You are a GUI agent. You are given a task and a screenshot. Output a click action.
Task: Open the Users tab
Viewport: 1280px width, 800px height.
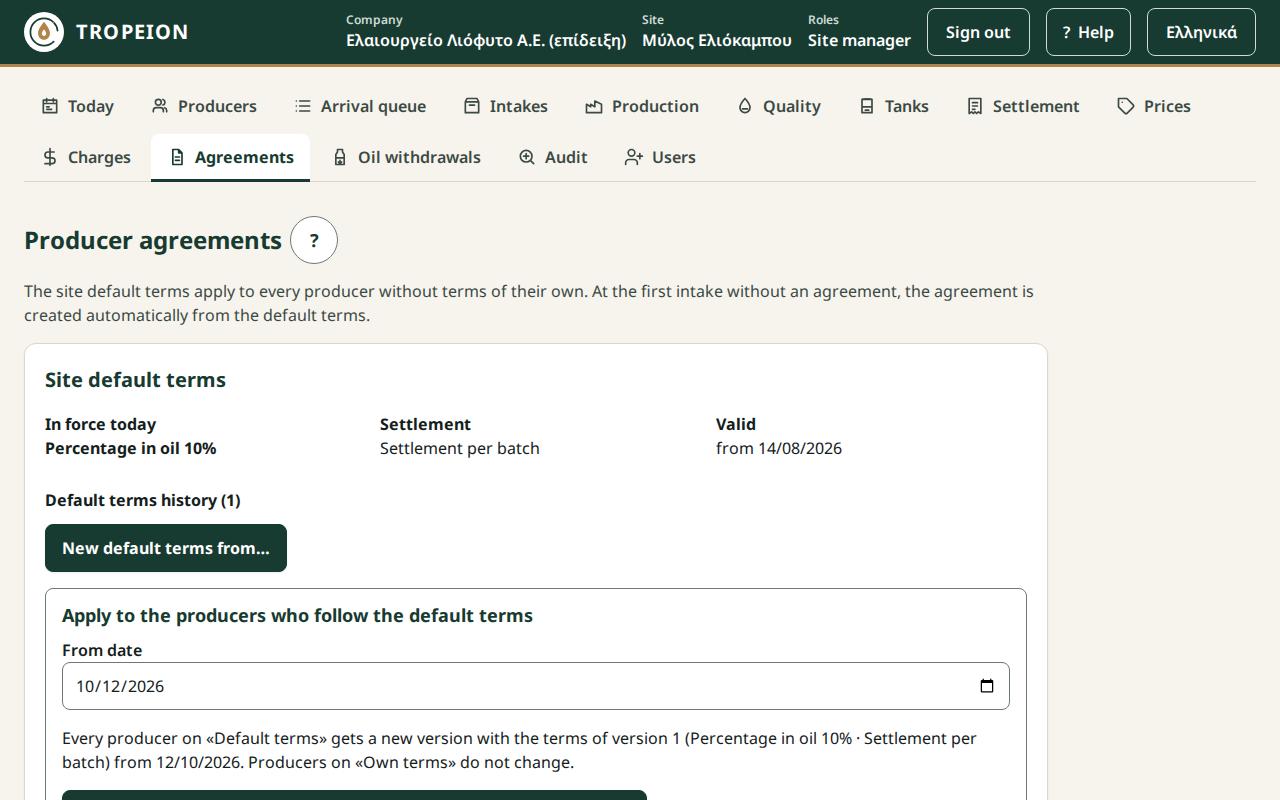point(660,157)
